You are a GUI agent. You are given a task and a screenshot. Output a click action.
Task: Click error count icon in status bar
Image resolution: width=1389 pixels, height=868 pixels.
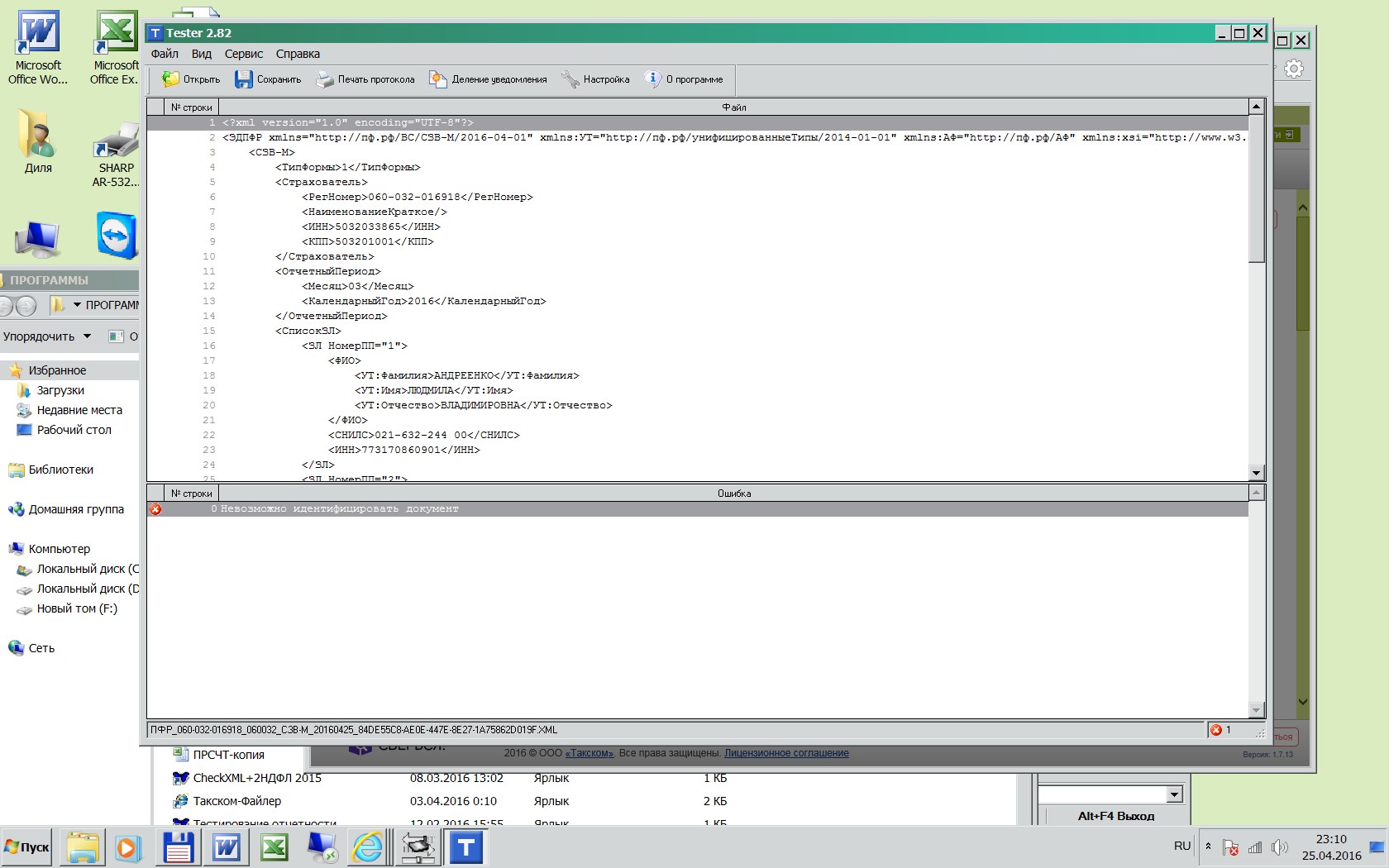point(1216,730)
